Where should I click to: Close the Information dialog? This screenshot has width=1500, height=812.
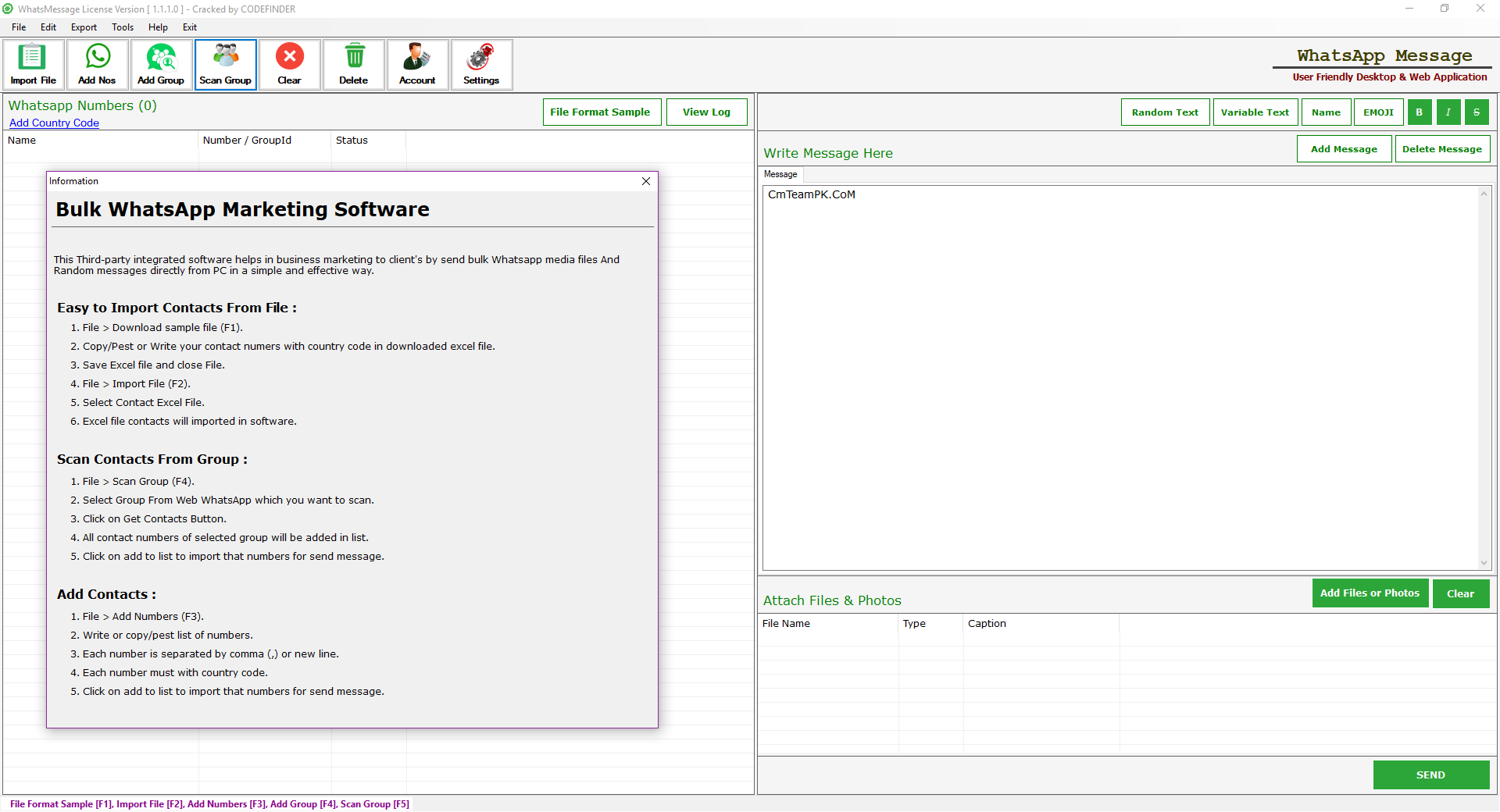point(646,181)
